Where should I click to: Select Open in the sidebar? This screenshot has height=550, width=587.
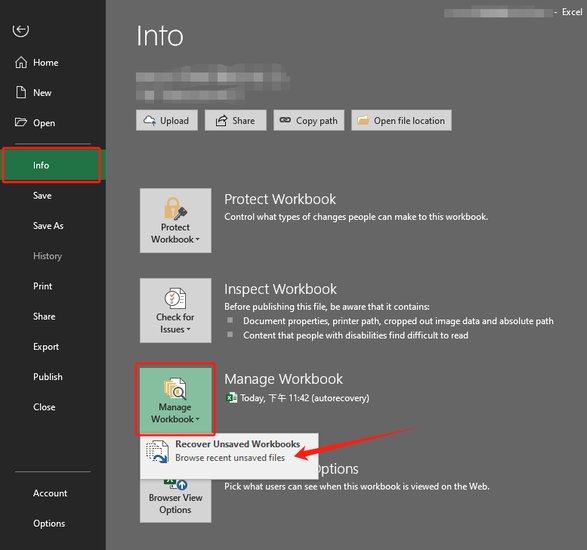(x=53, y=123)
